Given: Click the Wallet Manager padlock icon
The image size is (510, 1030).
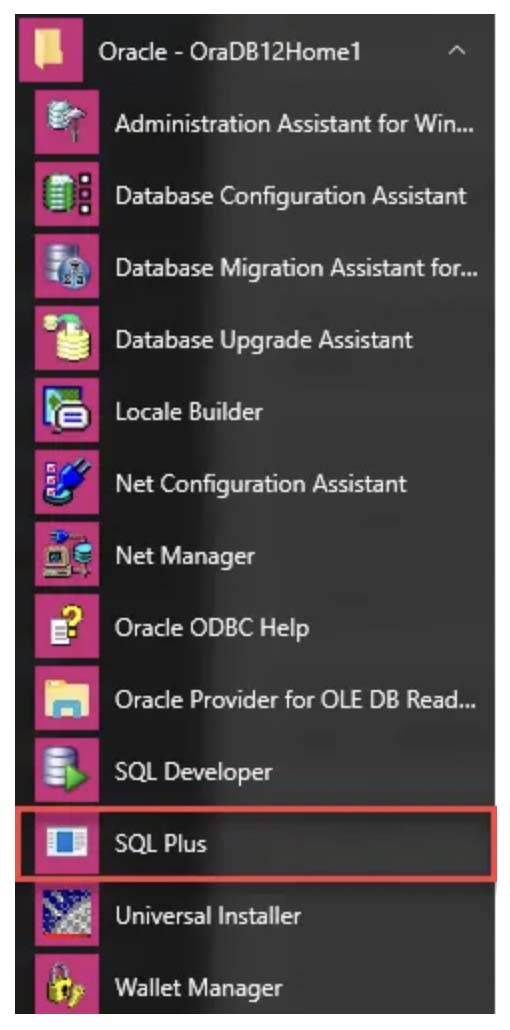Looking at the screenshot, I should 66,985.
